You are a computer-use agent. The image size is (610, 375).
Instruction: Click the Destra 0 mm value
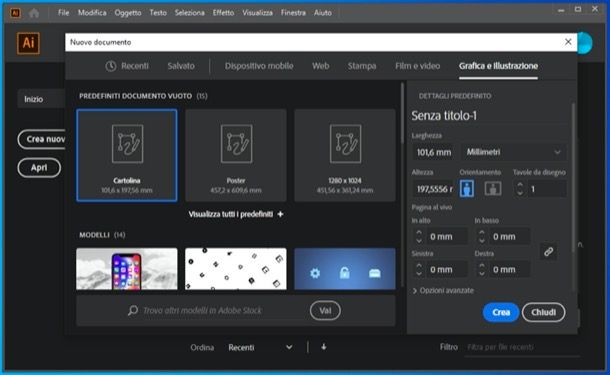(x=509, y=270)
